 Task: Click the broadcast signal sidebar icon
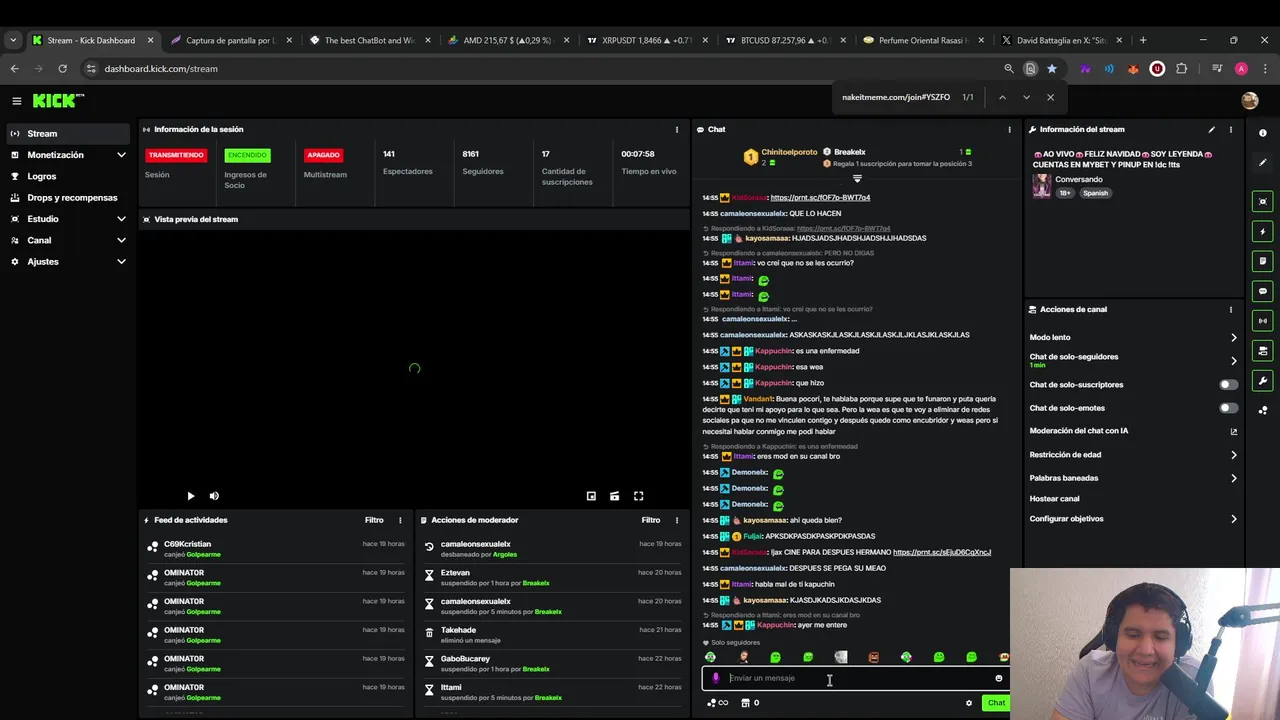coord(1263,321)
